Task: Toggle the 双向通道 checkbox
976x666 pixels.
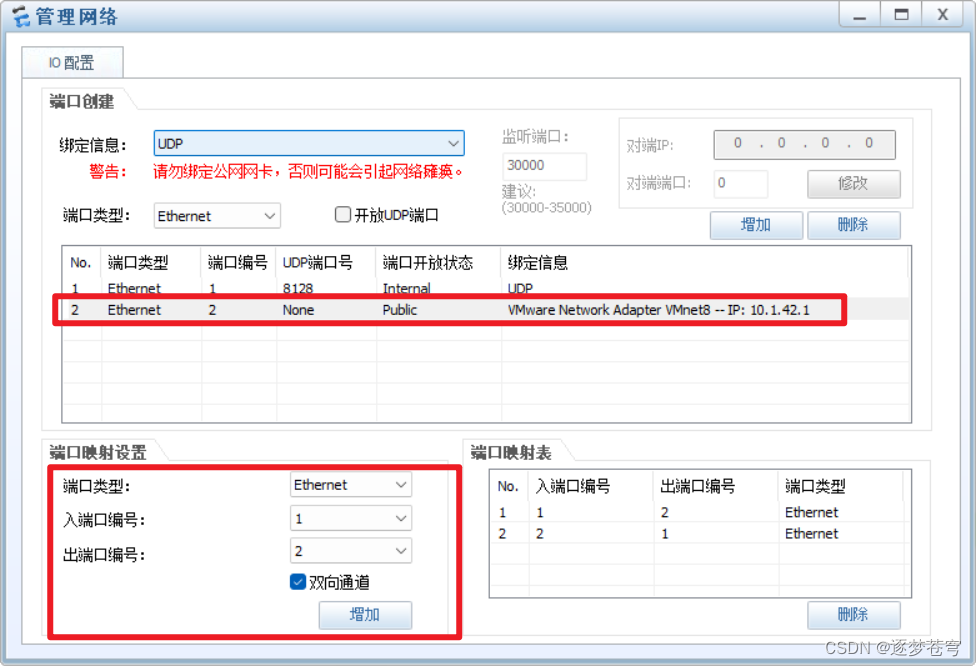Action: 298,582
